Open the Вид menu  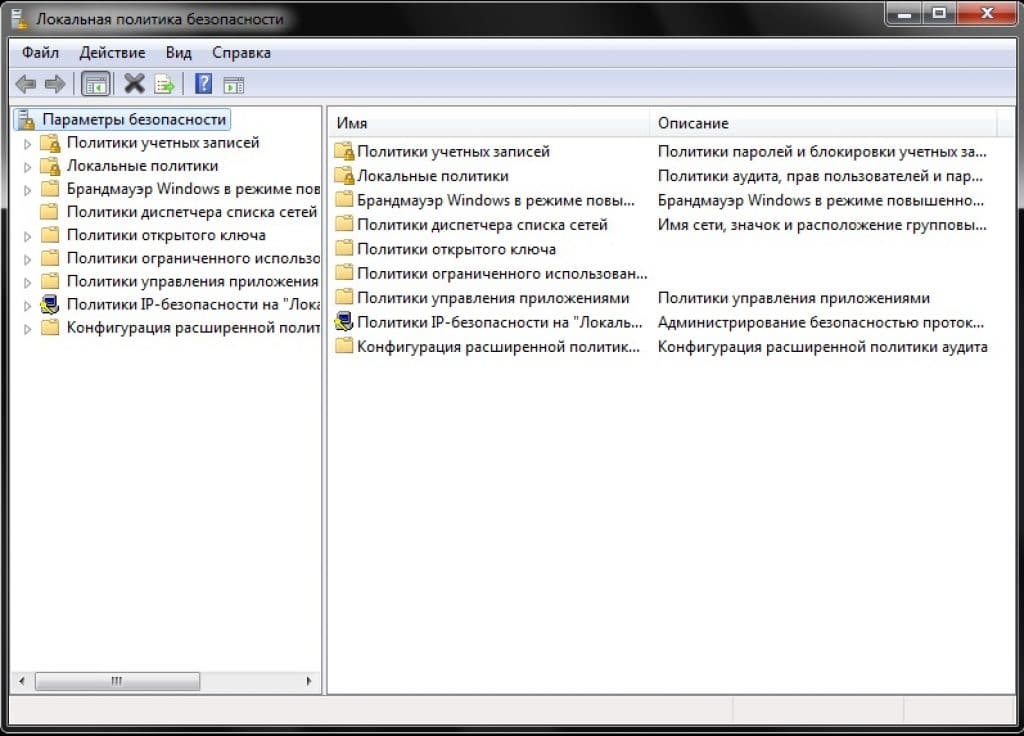[x=178, y=53]
